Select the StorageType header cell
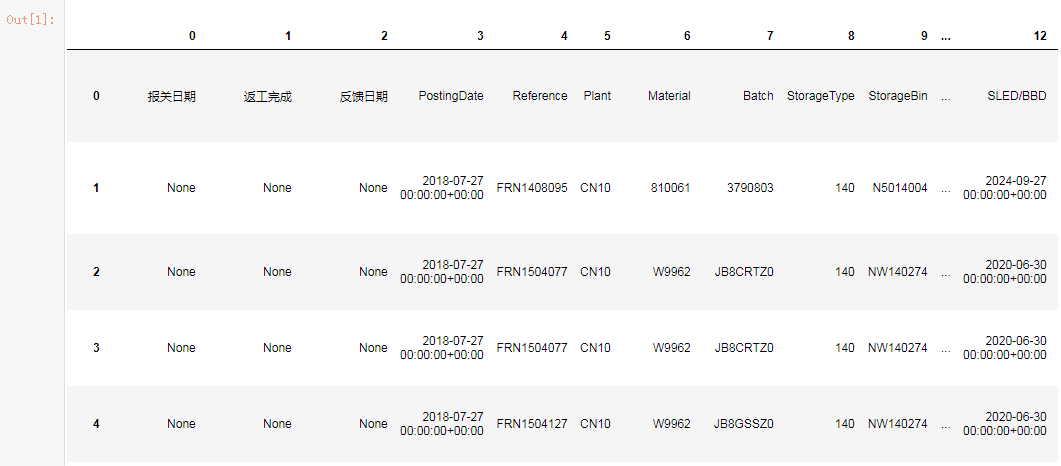The height and width of the screenshot is (466, 1061). click(820, 96)
